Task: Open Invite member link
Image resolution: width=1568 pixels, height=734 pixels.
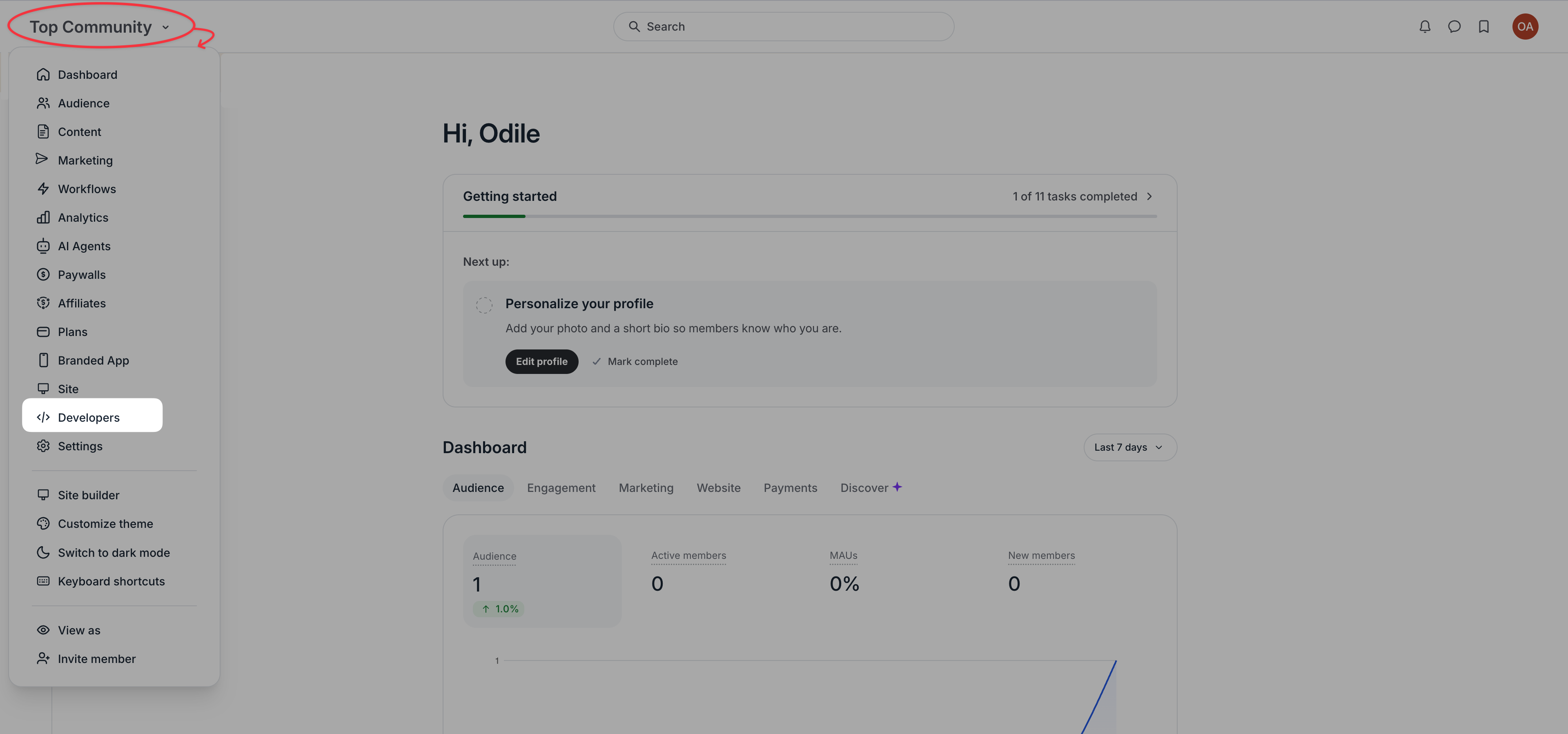Action: point(96,658)
